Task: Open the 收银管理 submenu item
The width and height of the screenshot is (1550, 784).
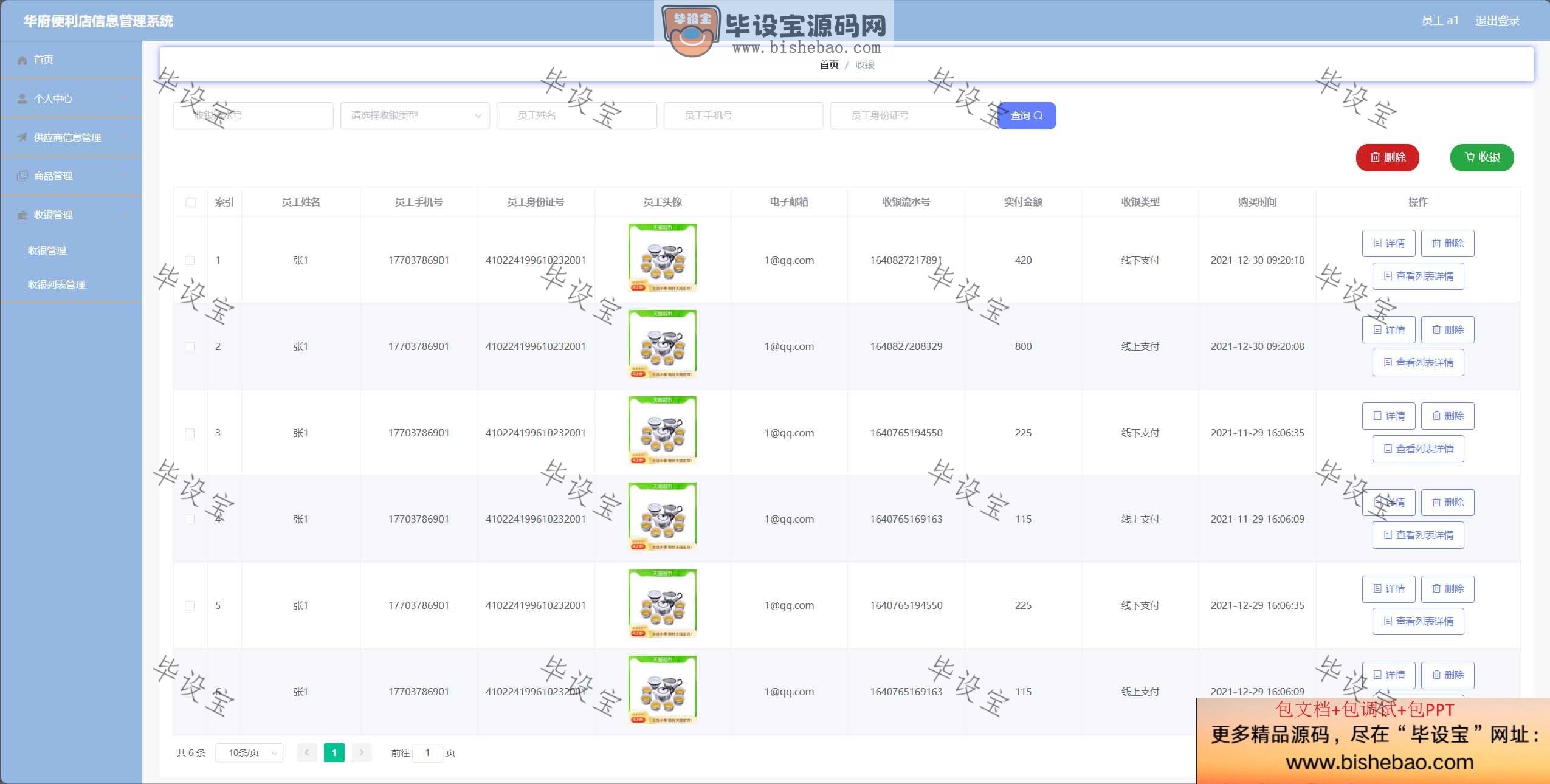Action: pyautogui.click(x=71, y=250)
